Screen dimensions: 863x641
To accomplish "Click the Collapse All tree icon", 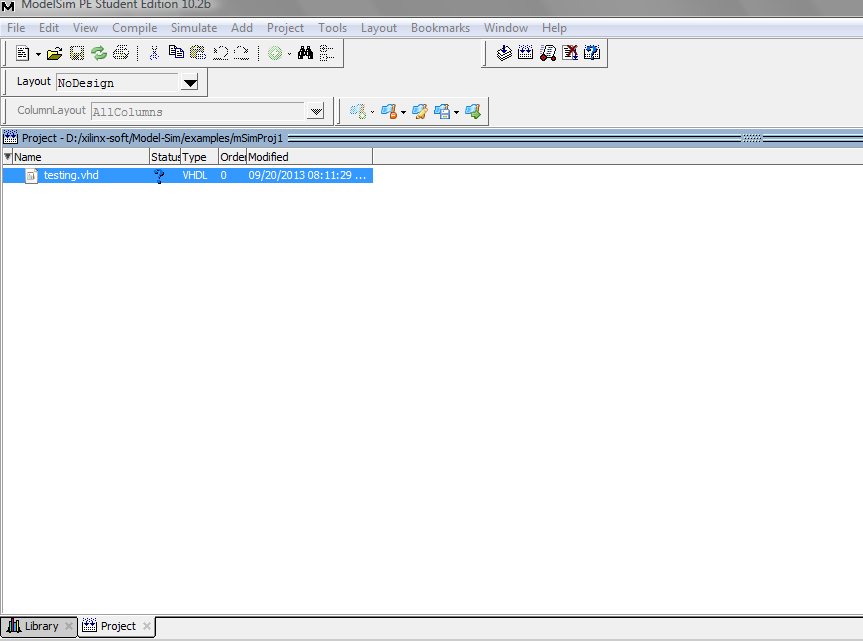I will (x=327, y=53).
